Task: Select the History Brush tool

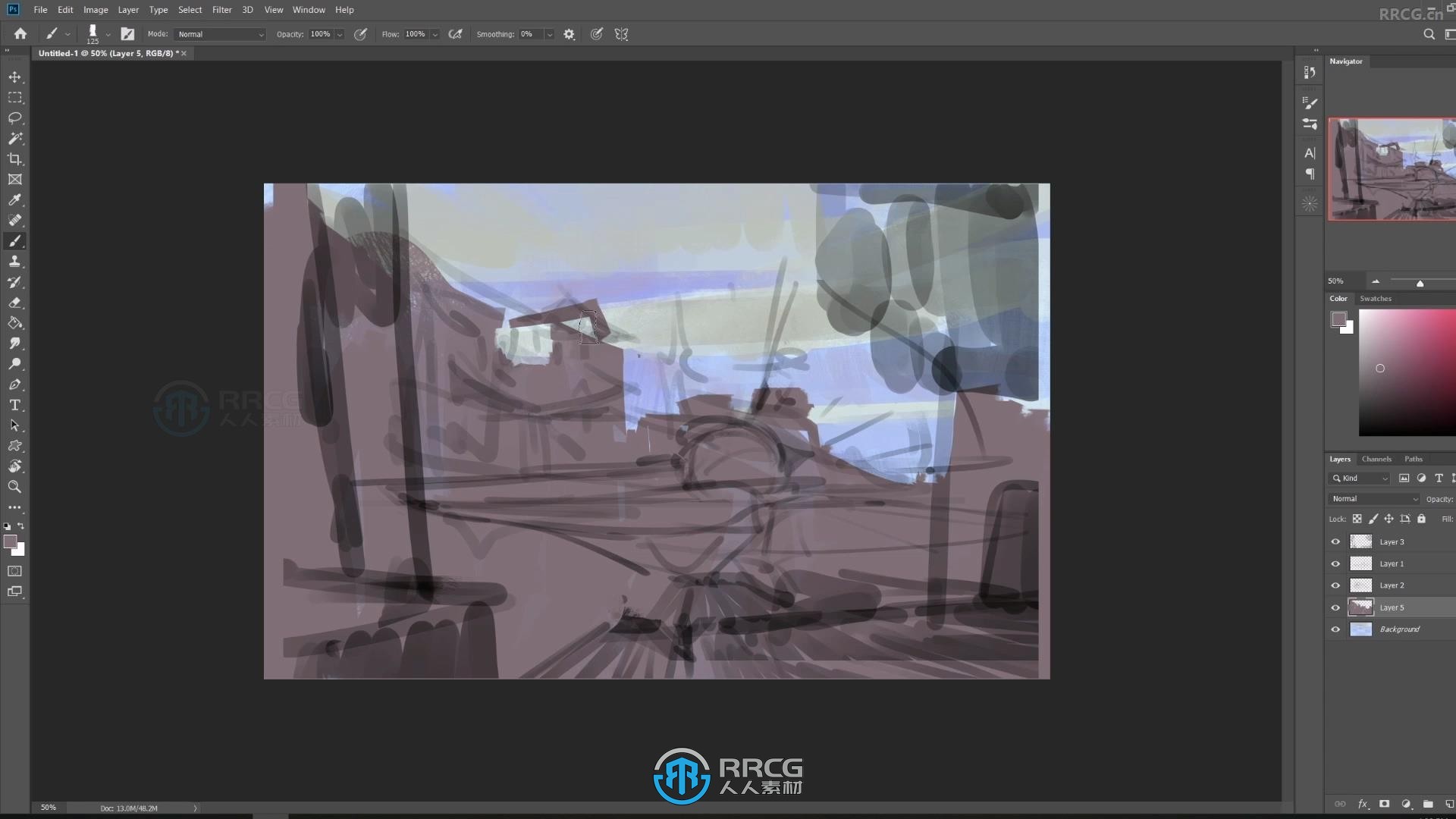Action: (x=14, y=282)
